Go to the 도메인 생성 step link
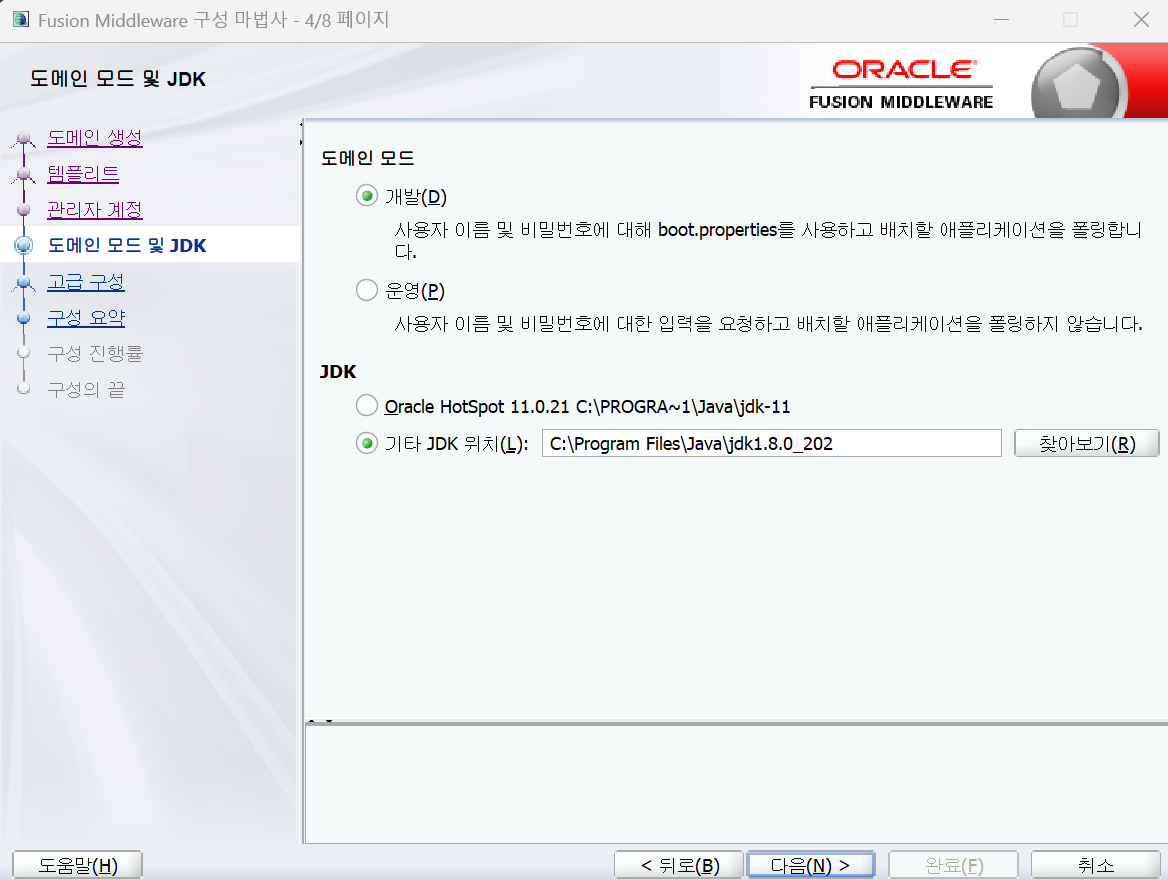The width and height of the screenshot is (1168, 880). point(95,138)
